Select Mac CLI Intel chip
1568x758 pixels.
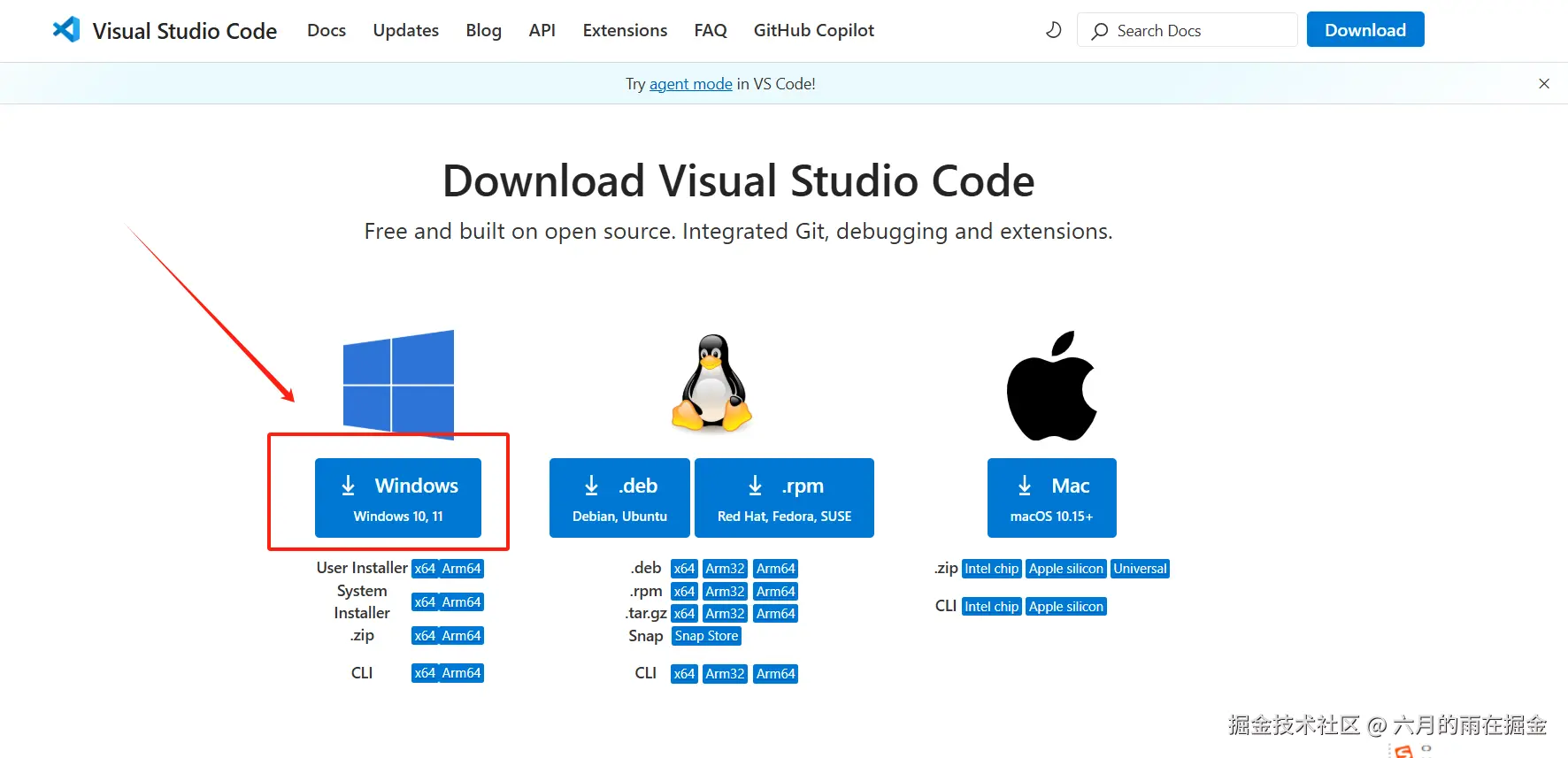pyautogui.click(x=991, y=607)
